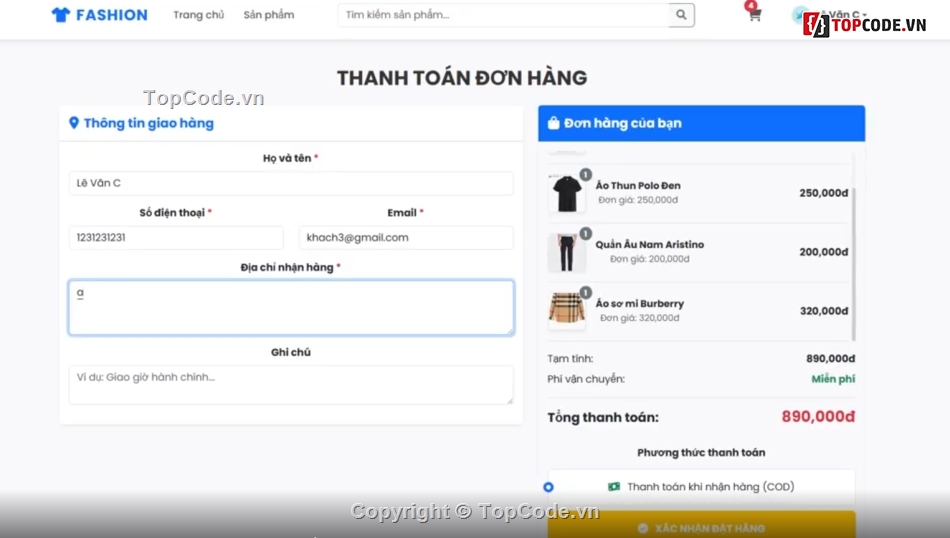Click the Tạm tính subtotal label
950x538 pixels.
(x=570, y=359)
